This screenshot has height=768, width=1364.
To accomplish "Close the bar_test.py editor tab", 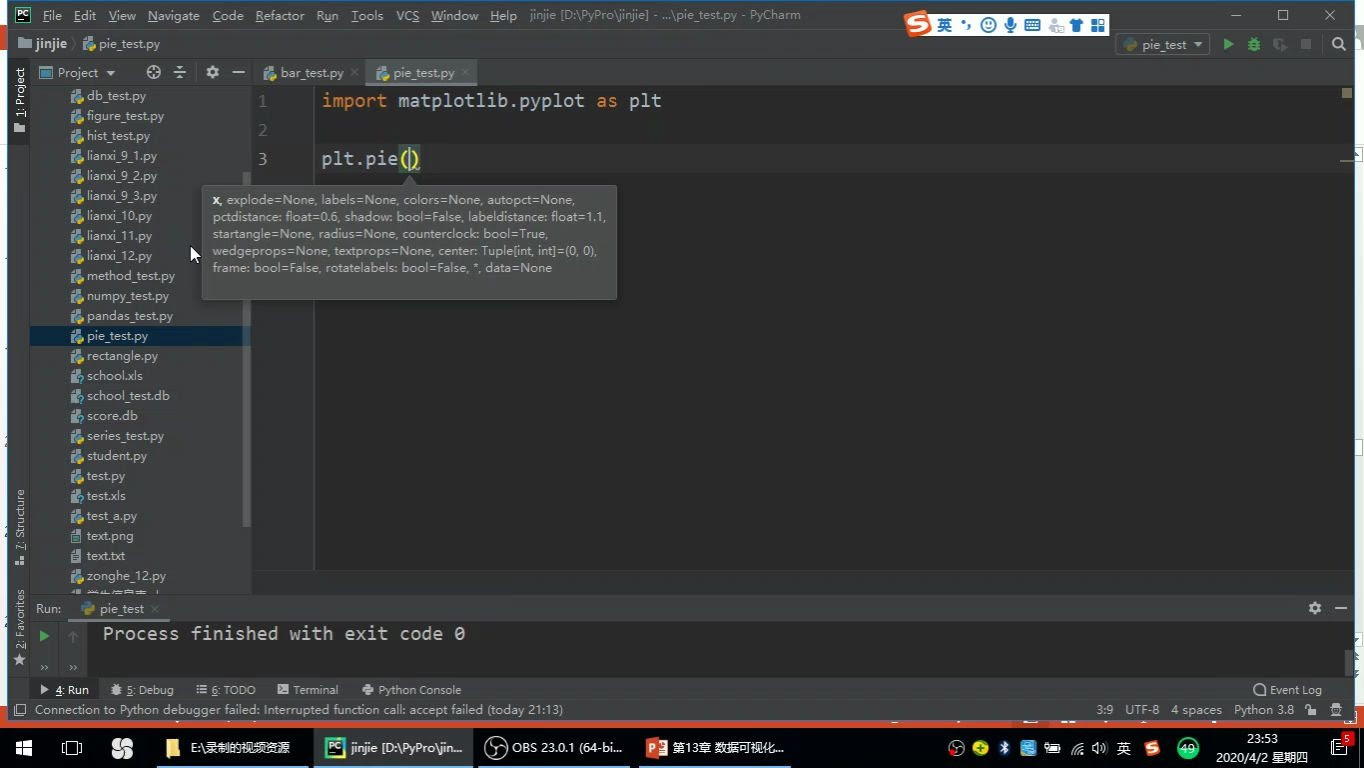I will [354, 73].
